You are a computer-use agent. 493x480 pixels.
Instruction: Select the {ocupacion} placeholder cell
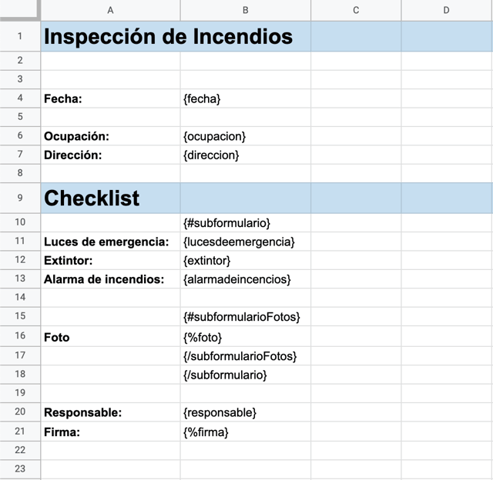pyautogui.click(x=245, y=136)
